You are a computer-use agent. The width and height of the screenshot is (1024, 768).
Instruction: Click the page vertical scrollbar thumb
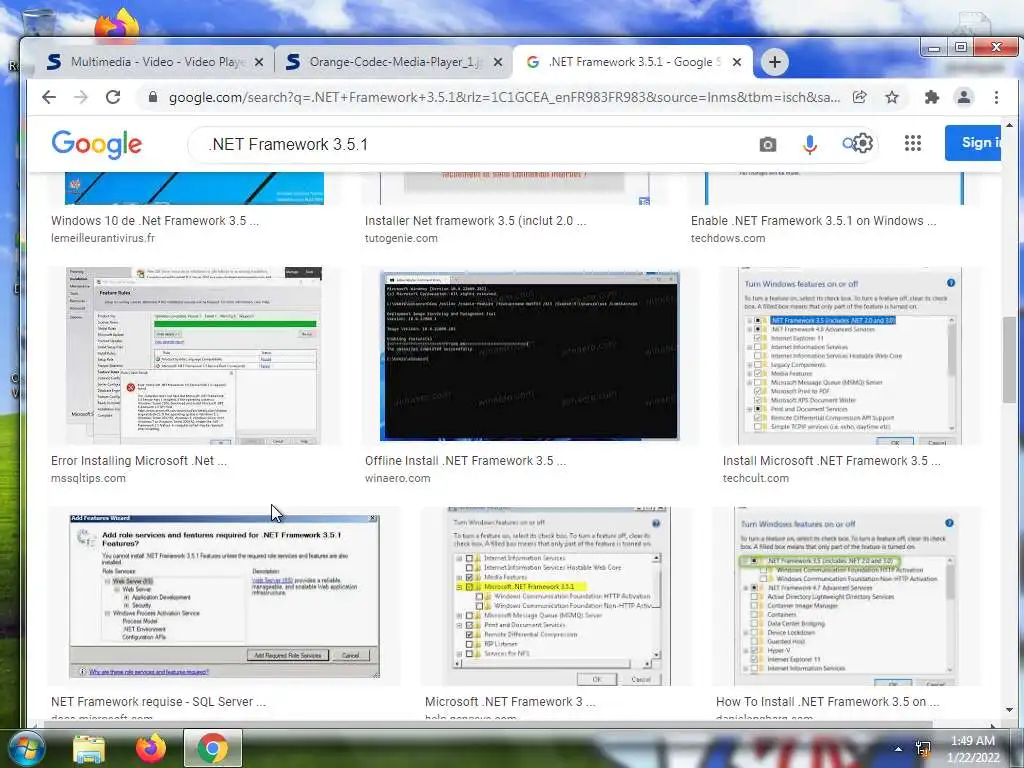(x=1009, y=360)
